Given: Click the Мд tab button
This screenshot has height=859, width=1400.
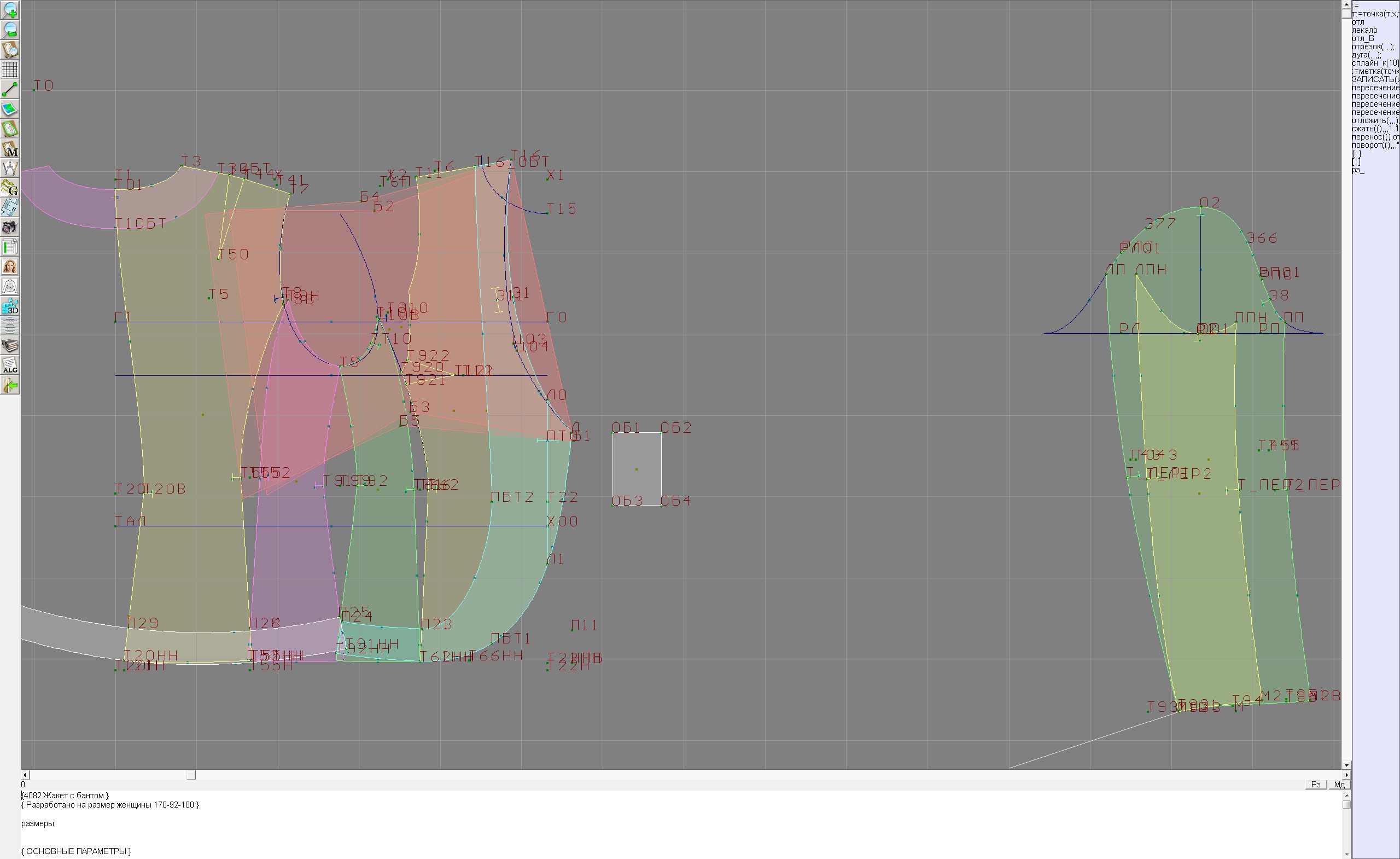Looking at the screenshot, I should pyautogui.click(x=1339, y=785).
